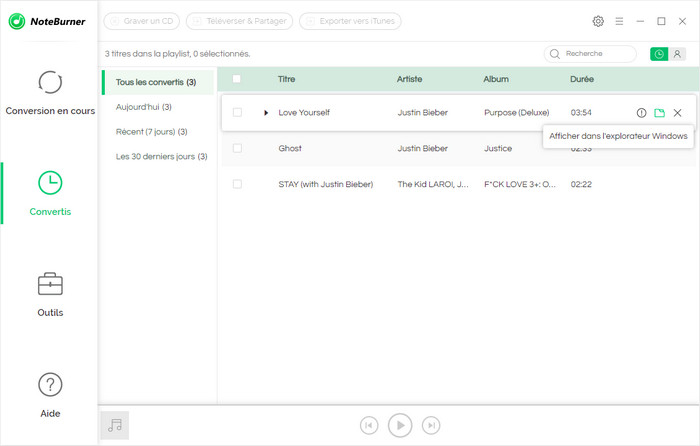Image resolution: width=700 pixels, height=446 pixels.
Task: Skip to next track in player
Action: (431, 425)
